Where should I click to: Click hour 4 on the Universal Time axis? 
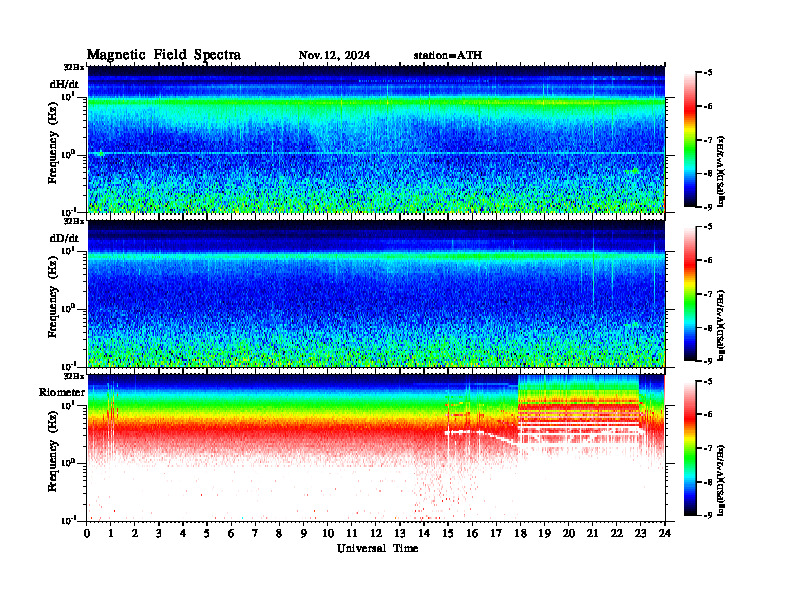point(183,534)
